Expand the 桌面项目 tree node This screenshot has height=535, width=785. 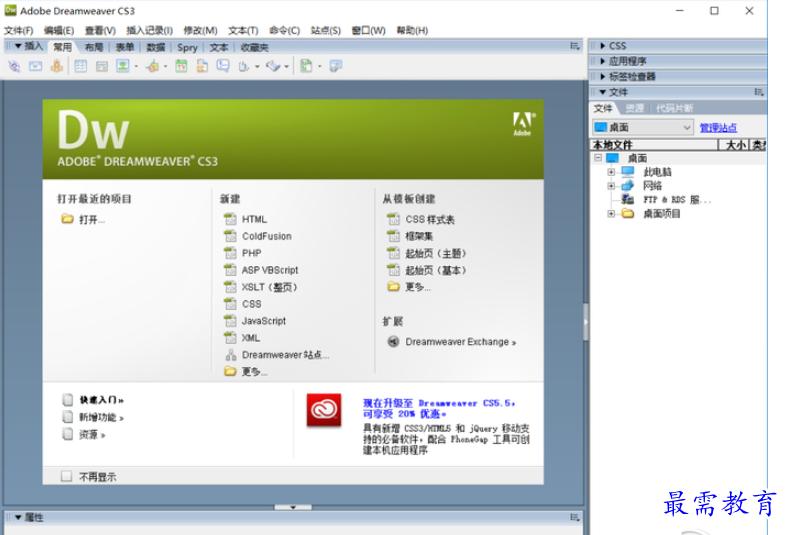point(611,214)
